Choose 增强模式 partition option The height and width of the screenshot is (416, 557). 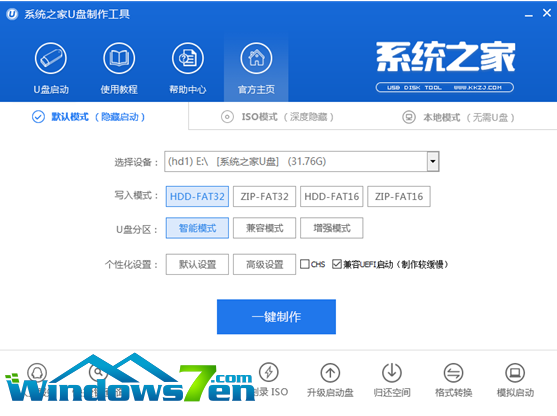pyautogui.click(x=331, y=228)
